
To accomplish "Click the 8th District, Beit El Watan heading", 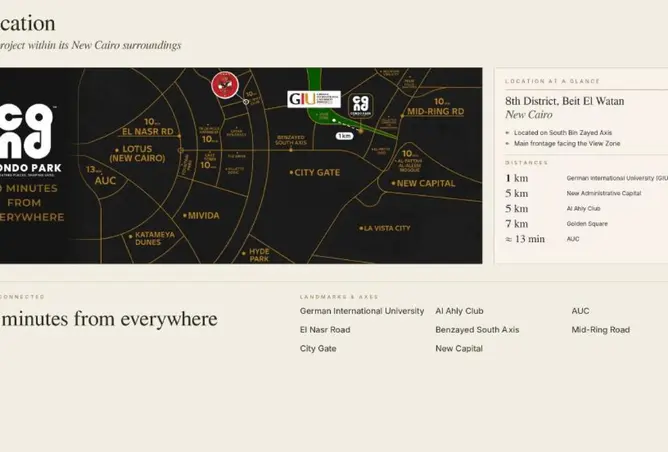I will coord(564,101).
